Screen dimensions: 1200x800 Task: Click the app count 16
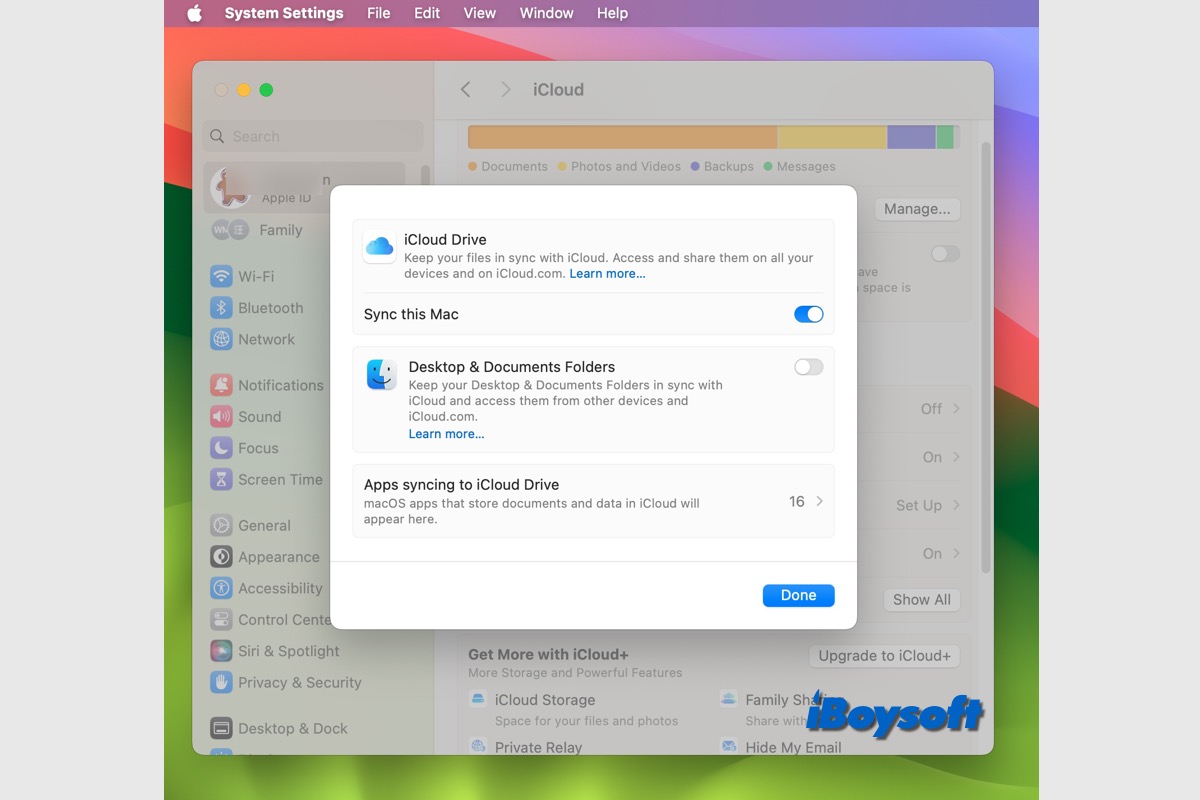[x=797, y=501]
